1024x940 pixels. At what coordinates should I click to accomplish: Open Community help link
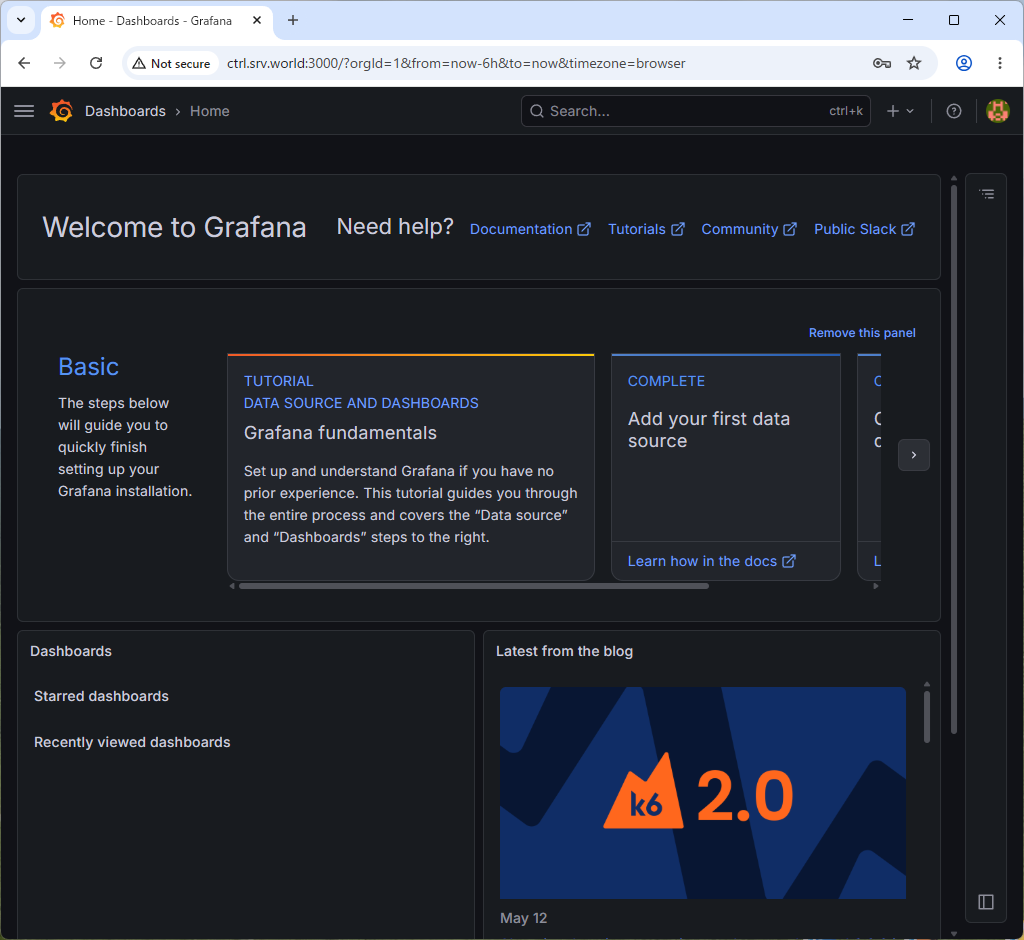click(x=749, y=229)
